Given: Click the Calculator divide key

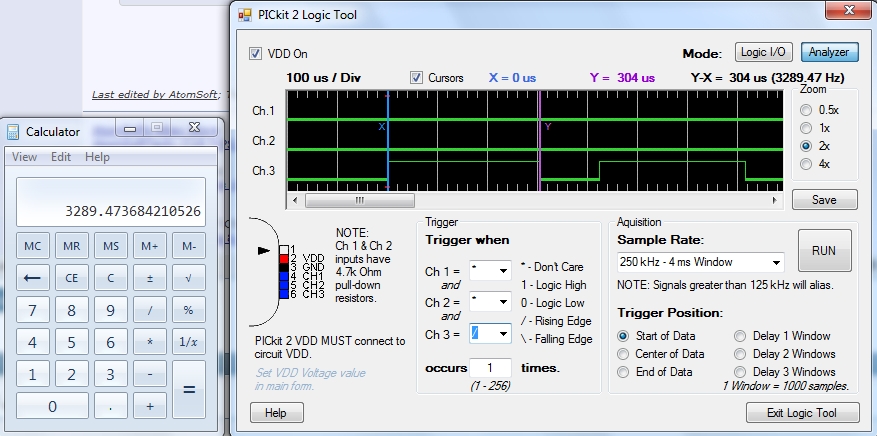Looking at the screenshot, I should click(x=149, y=310).
